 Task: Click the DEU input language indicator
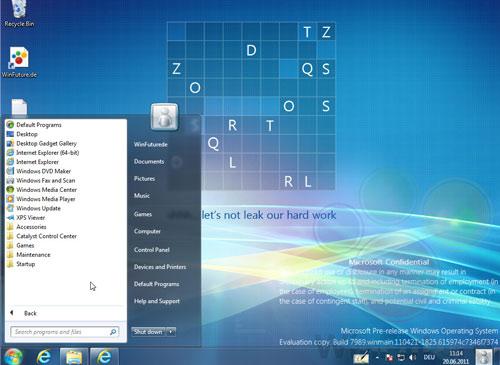pyautogui.click(x=429, y=357)
